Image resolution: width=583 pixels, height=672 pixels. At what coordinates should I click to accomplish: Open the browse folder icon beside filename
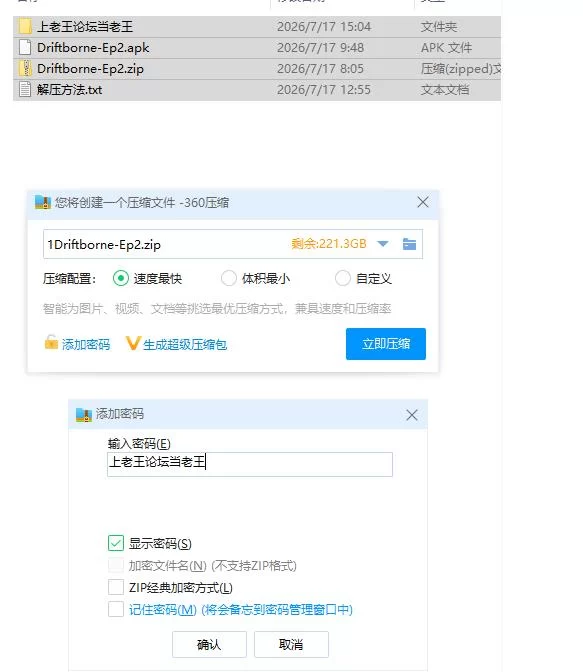409,244
